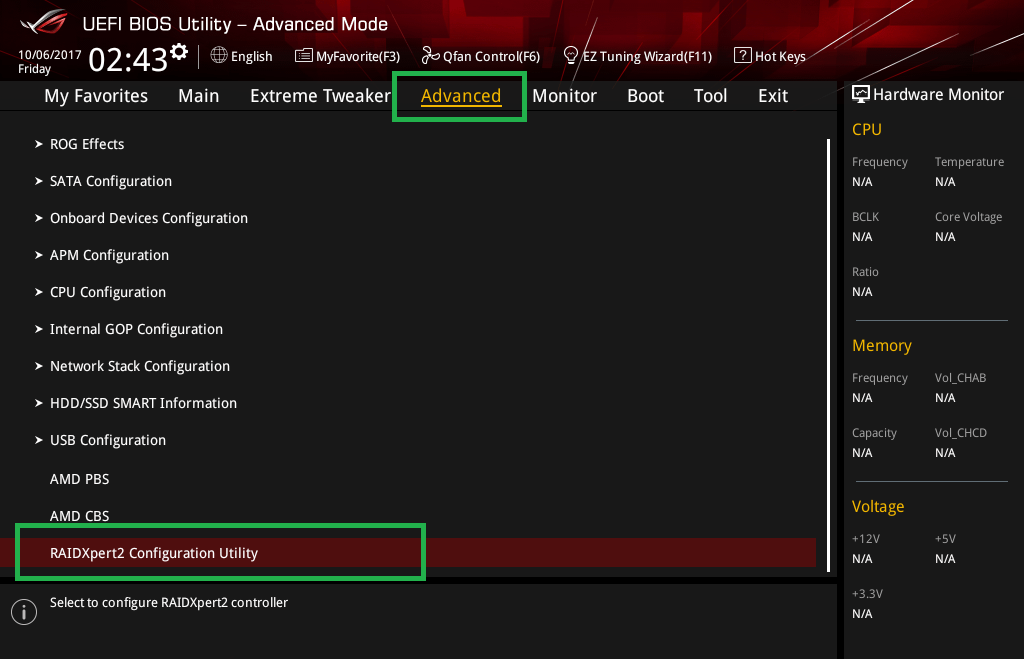
Task: Select RAIDXpert2 Configuration Utility
Action: point(408,553)
